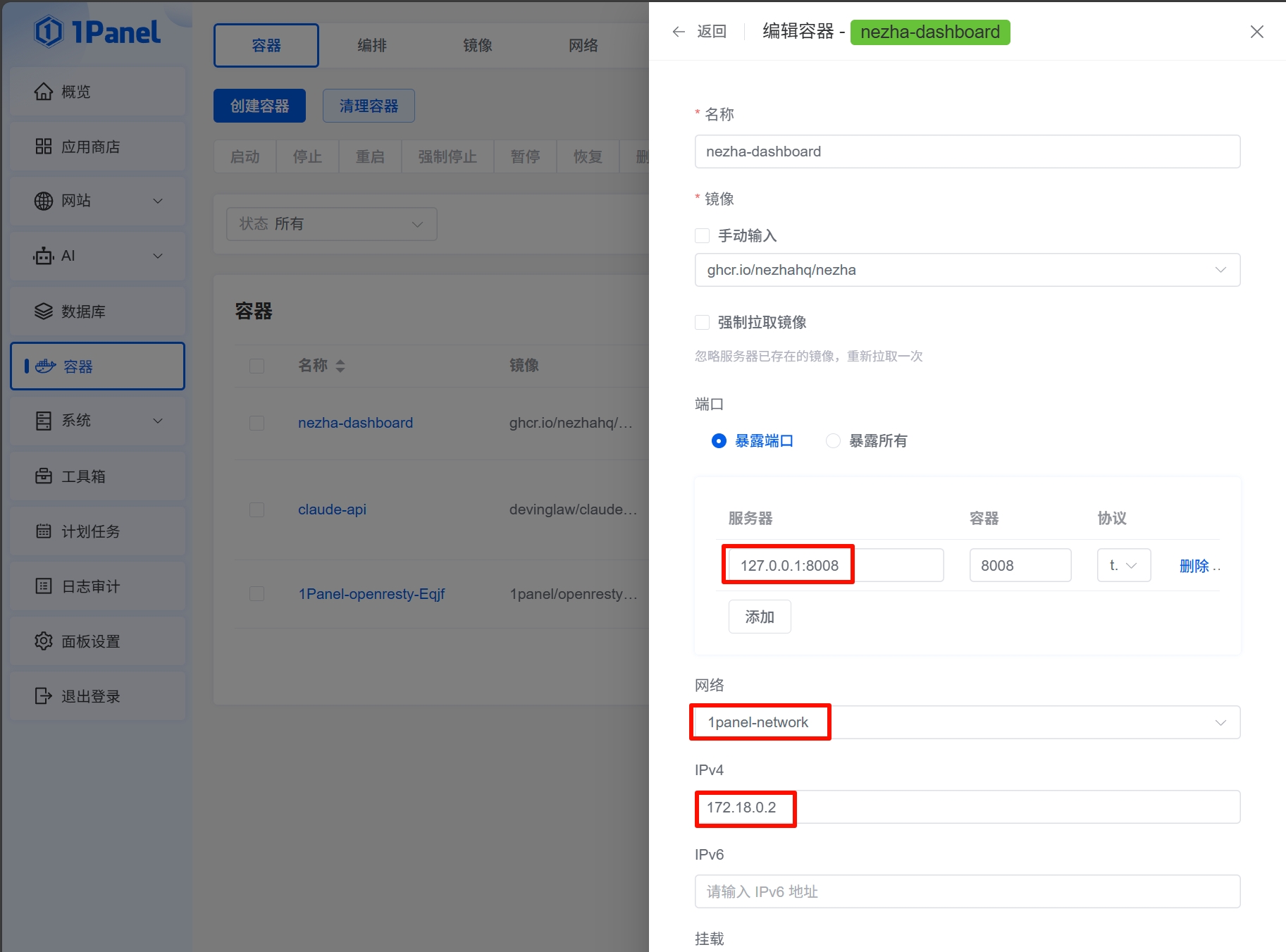Click the 容器 docker whale icon
This screenshot has height=952, width=1286.
click(46, 366)
